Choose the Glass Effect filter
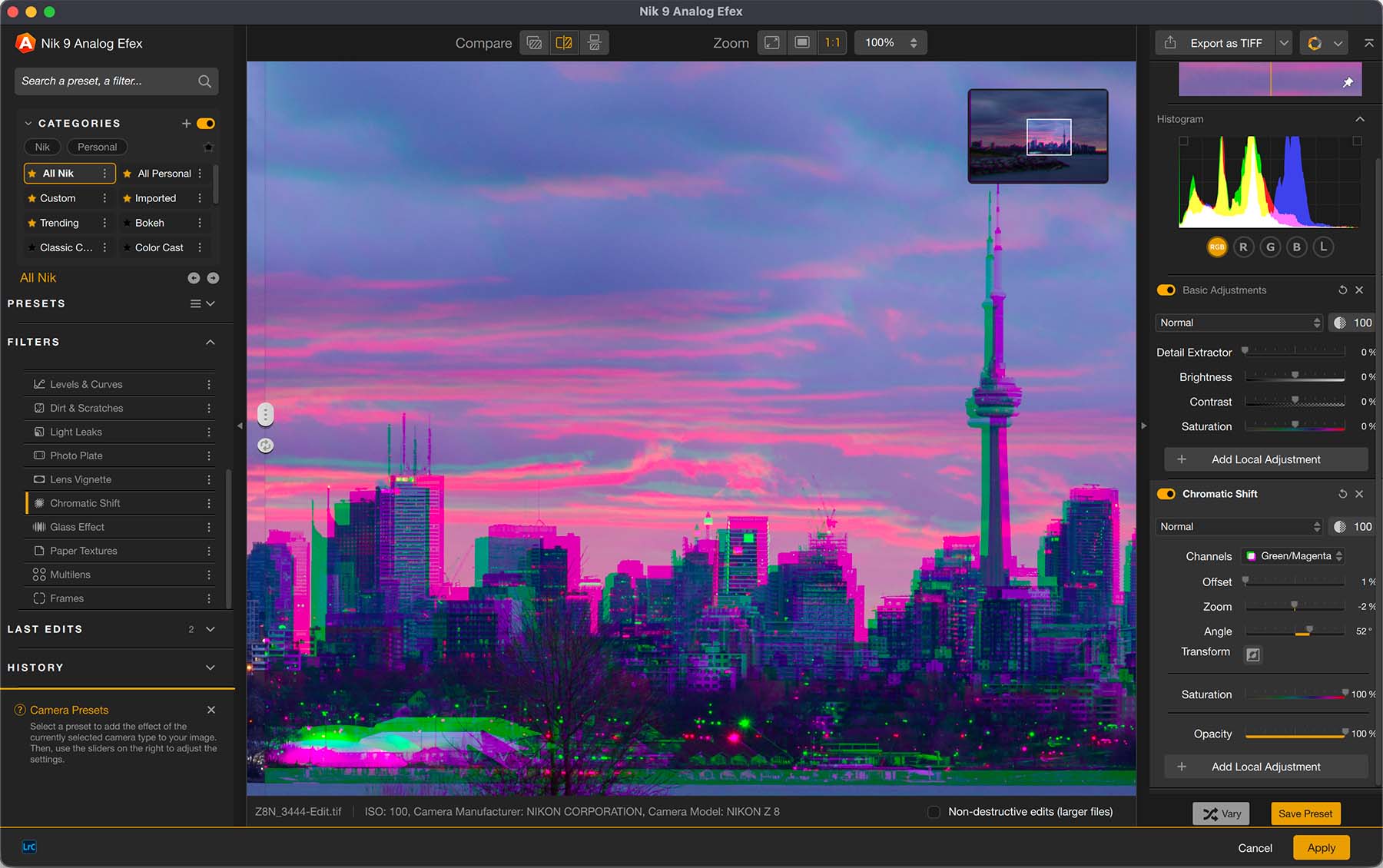The image size is (1383, 868). tap(77, 527)
